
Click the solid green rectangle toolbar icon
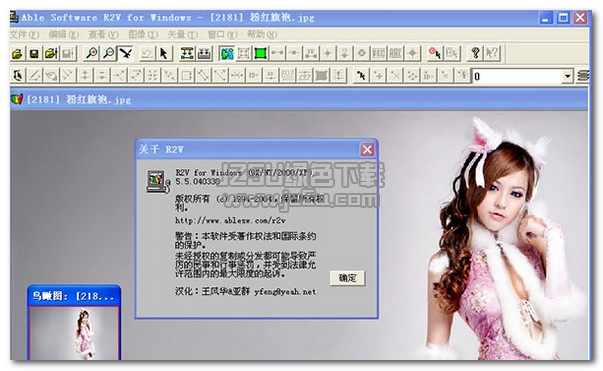coord(260,53)
